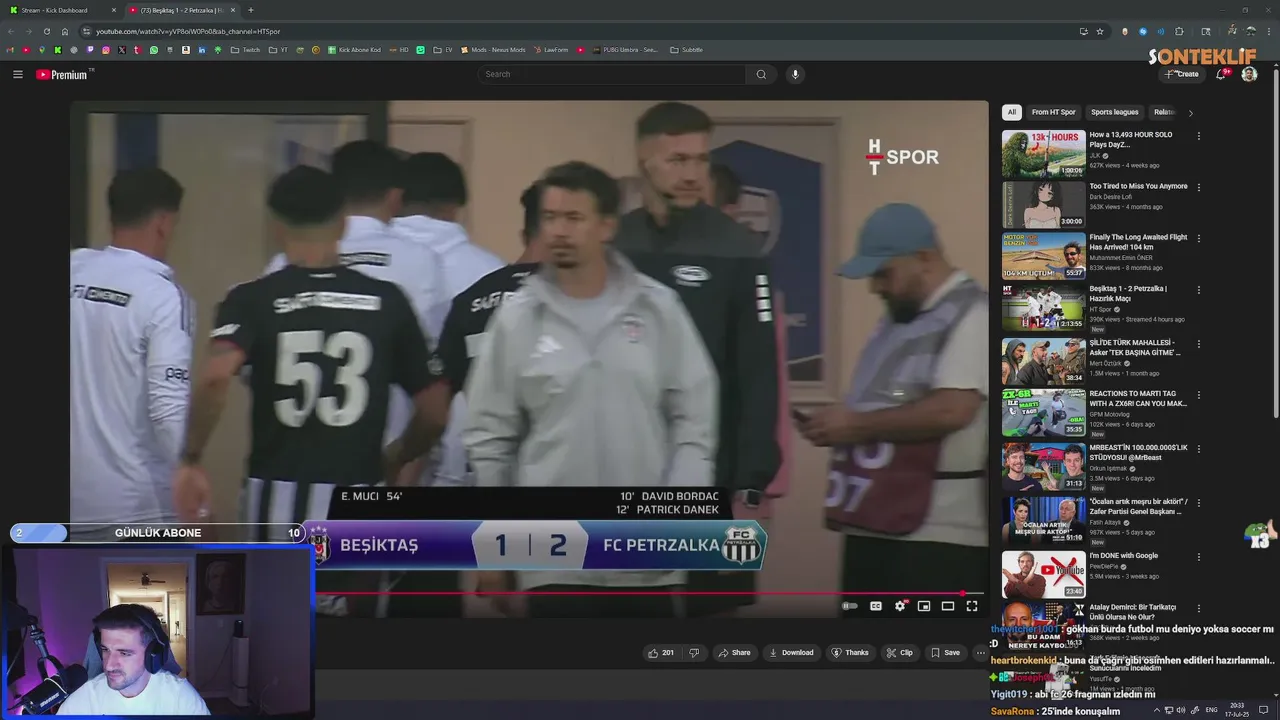Open the 'Subtitle' bookmarks folder
Image resolution: width=1280 pixels, height=720 pixels.
tap(686, 50)
